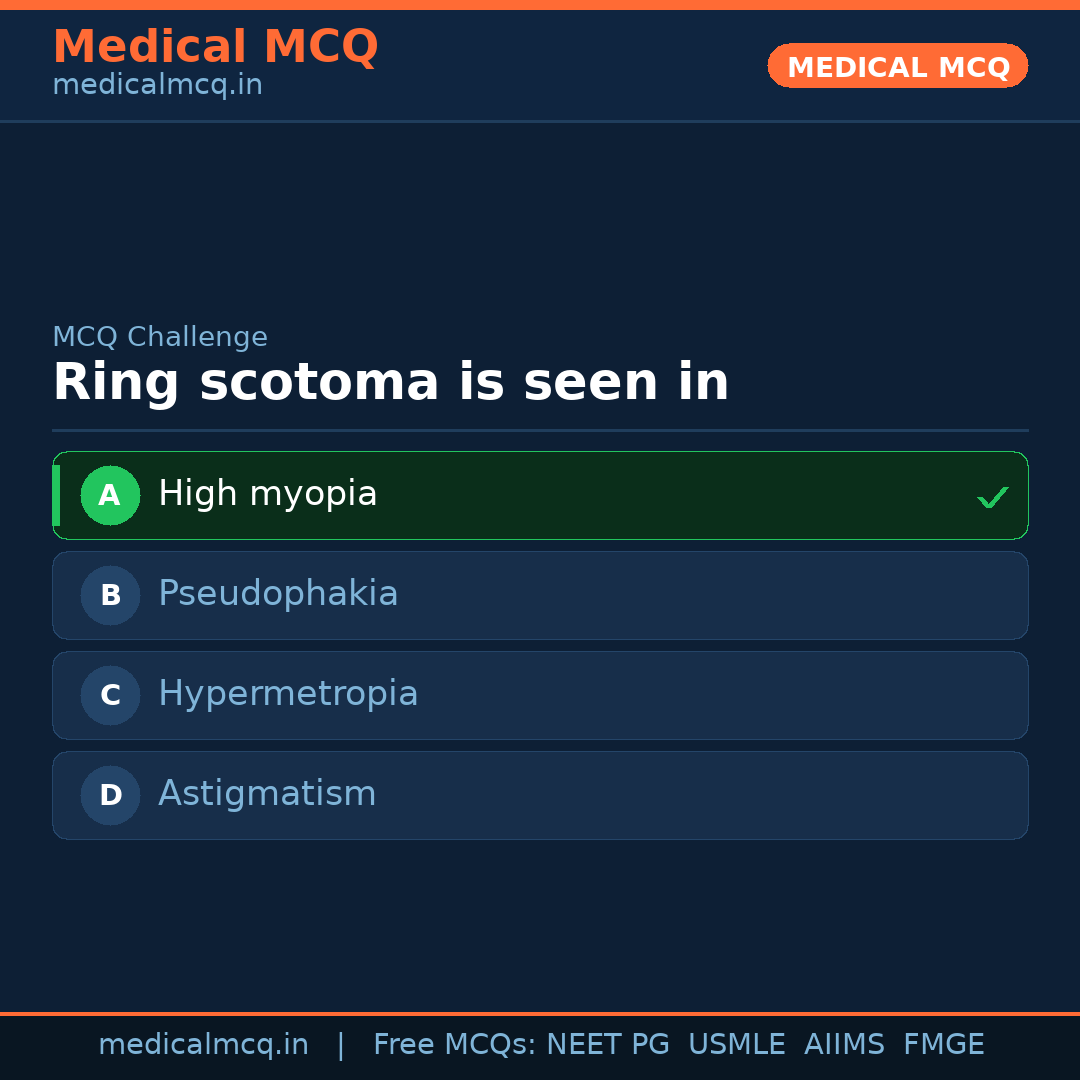Click the orange MEDICAL MCQ badge
Viewport: 1080px width, 1080px height.
click(x=898, y=66)
